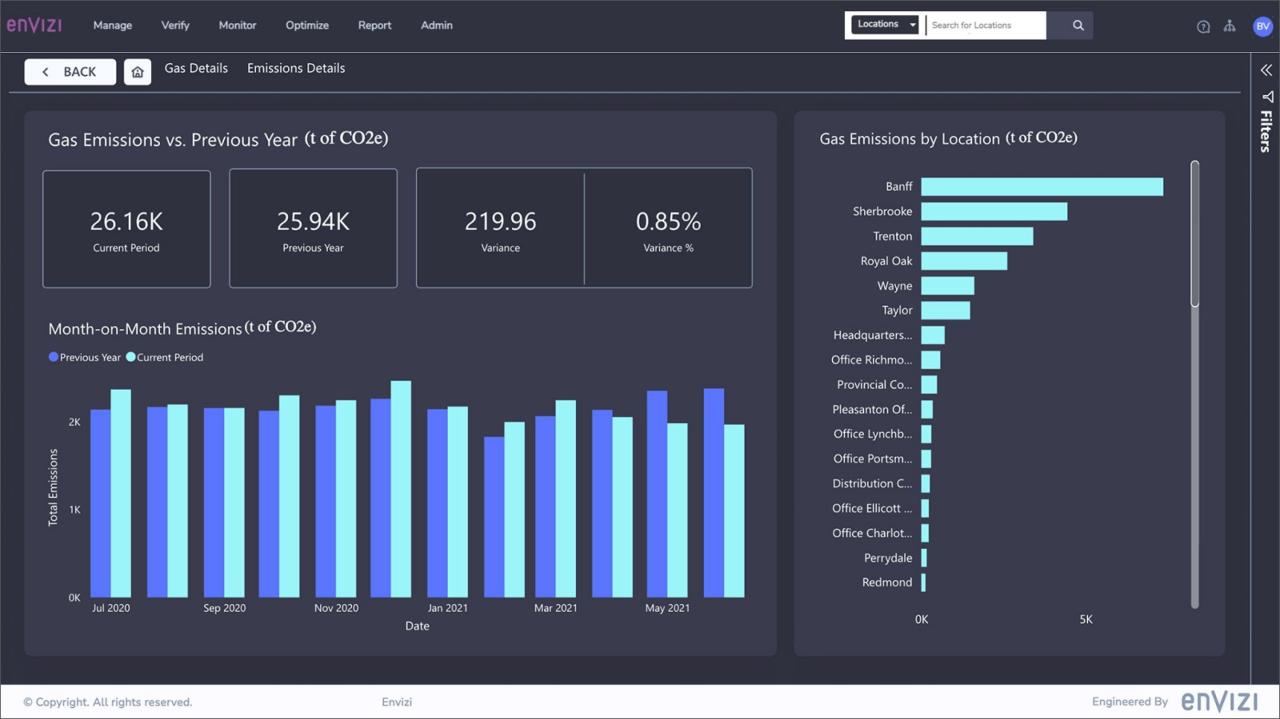Toggle Previous Year legend series
This screenshot has width=1280, height=719.
click(x=85, y=357)
